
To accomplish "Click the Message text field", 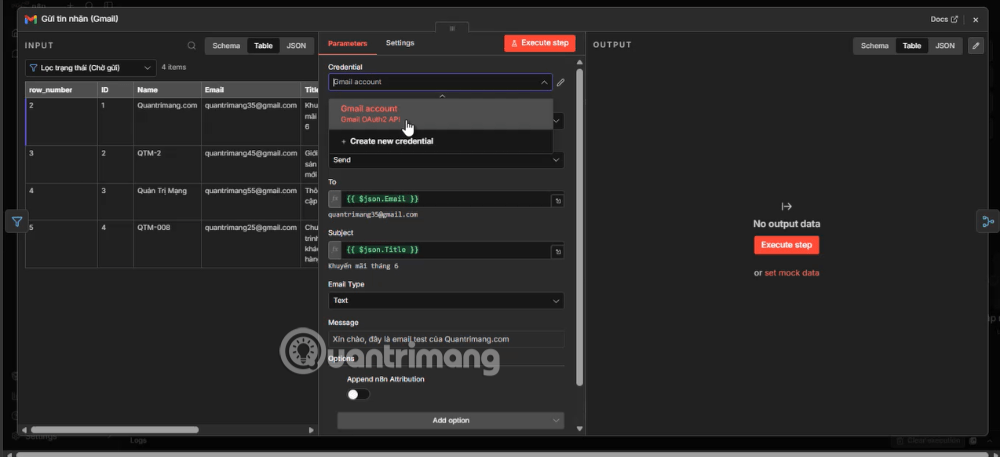I will [x=446, y=339].
